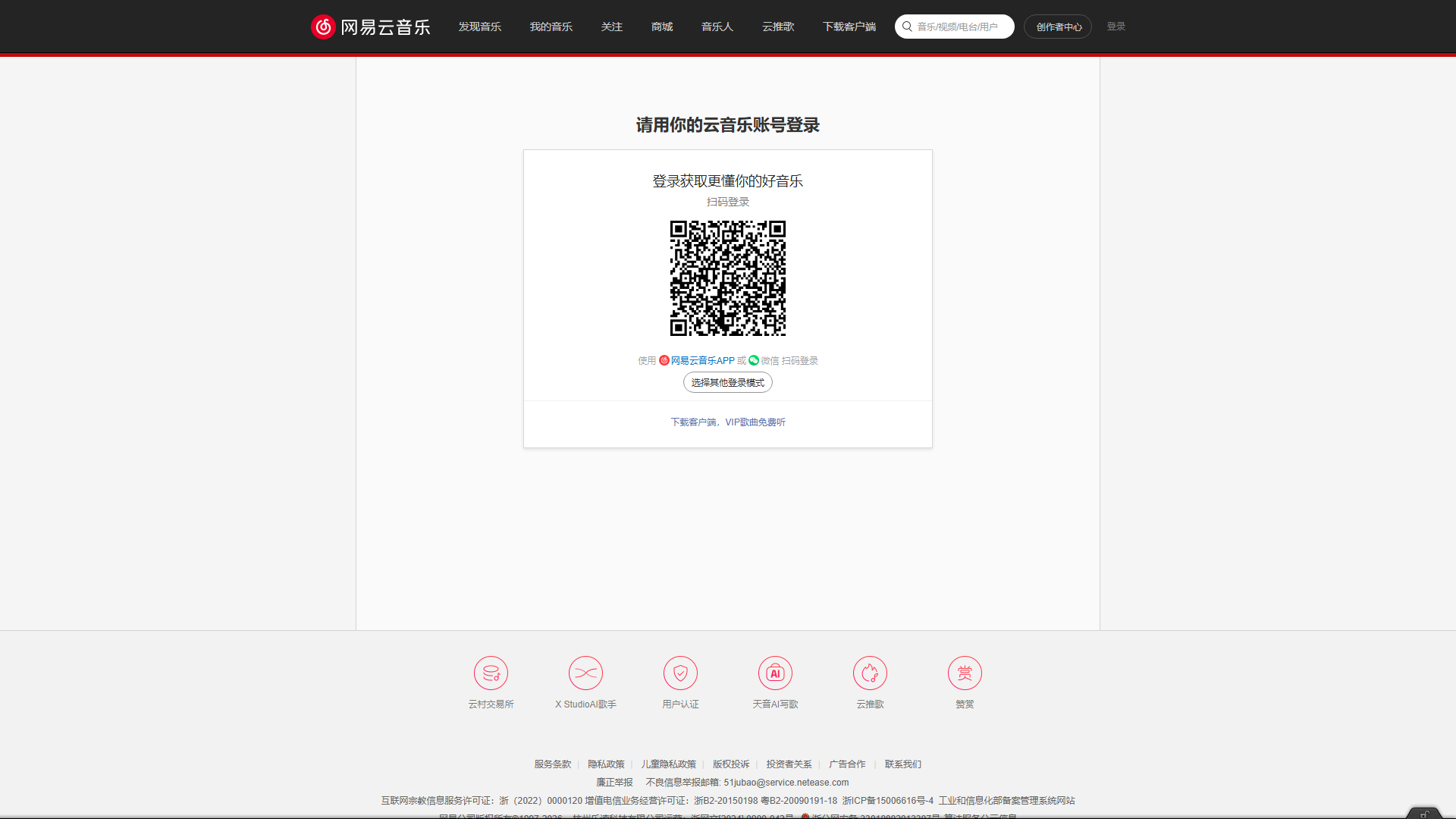Click the 扫码登录 text
The image size is (1456, 819).
click(x=728, y=202)
